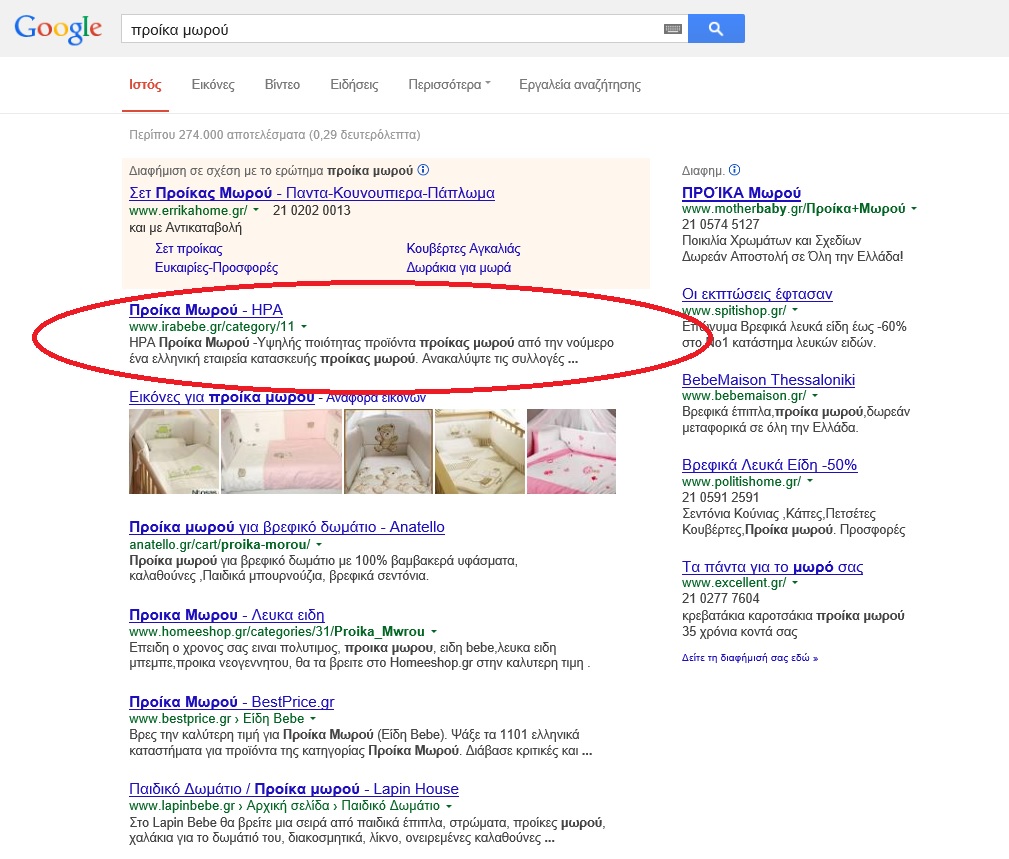Image resolution: width=1009 pixels, height=859 pixels.
Task: Click the result count text Περίπου 274.000 αποτελέσματα
Action: pyautogui.click(x=275, y=134)
